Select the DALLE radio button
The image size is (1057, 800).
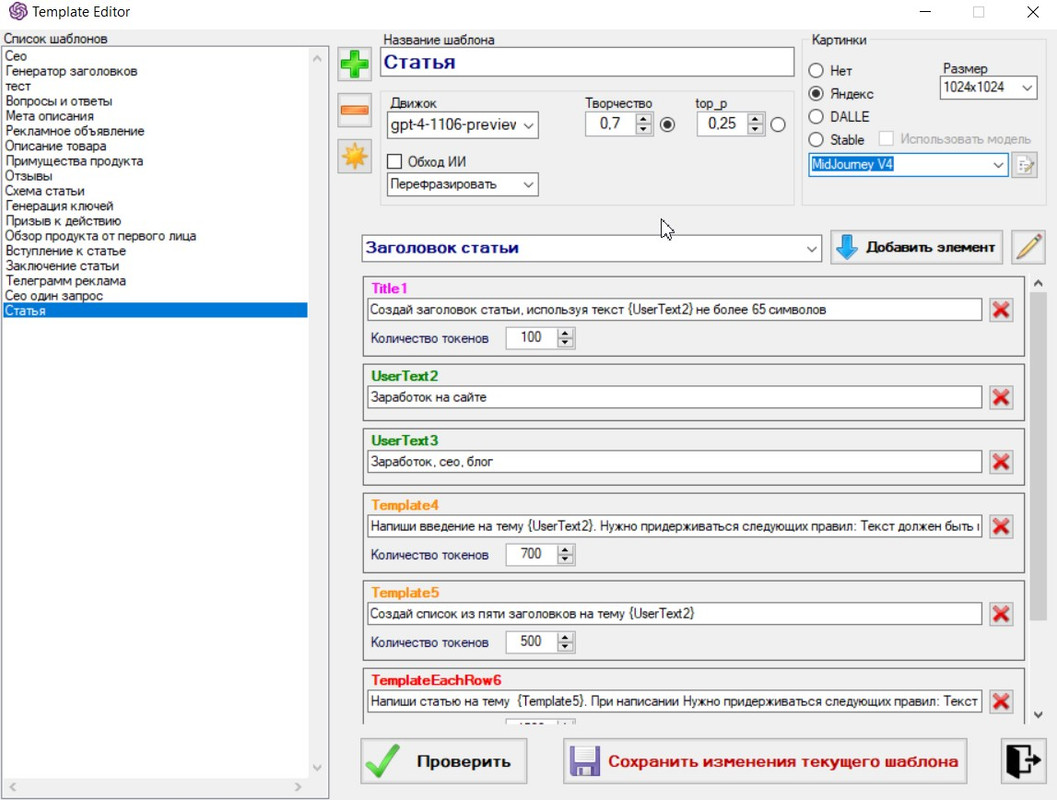tap(816, 117)
